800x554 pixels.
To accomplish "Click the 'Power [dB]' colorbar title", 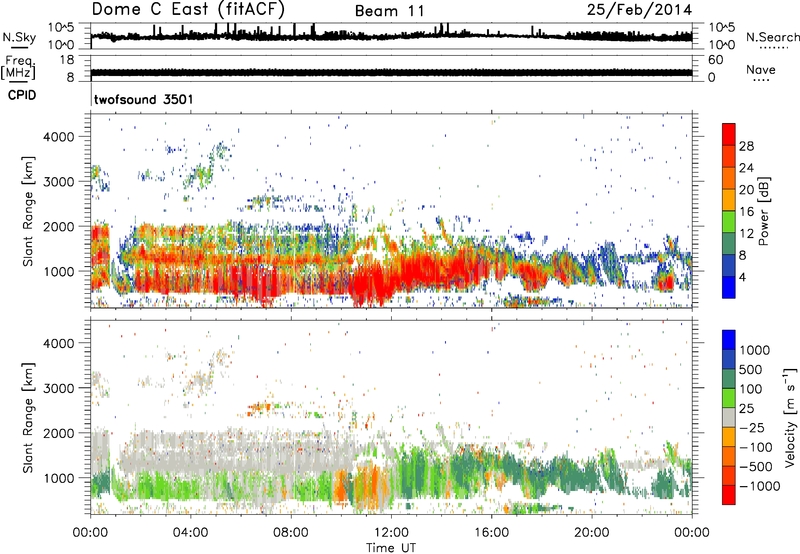I will point(763,211).
